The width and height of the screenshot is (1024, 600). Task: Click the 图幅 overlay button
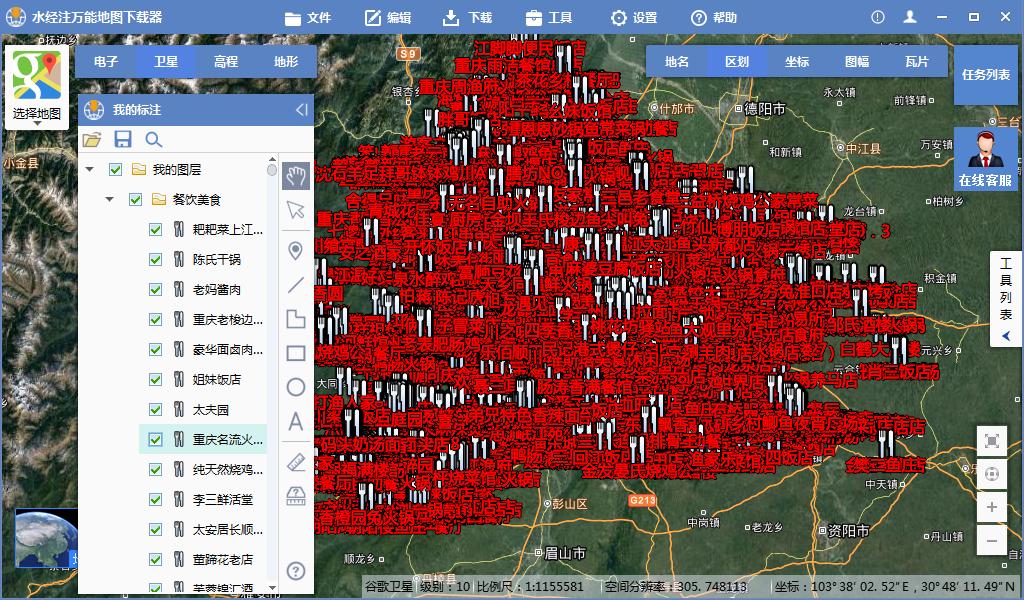(x=857, y=61)
